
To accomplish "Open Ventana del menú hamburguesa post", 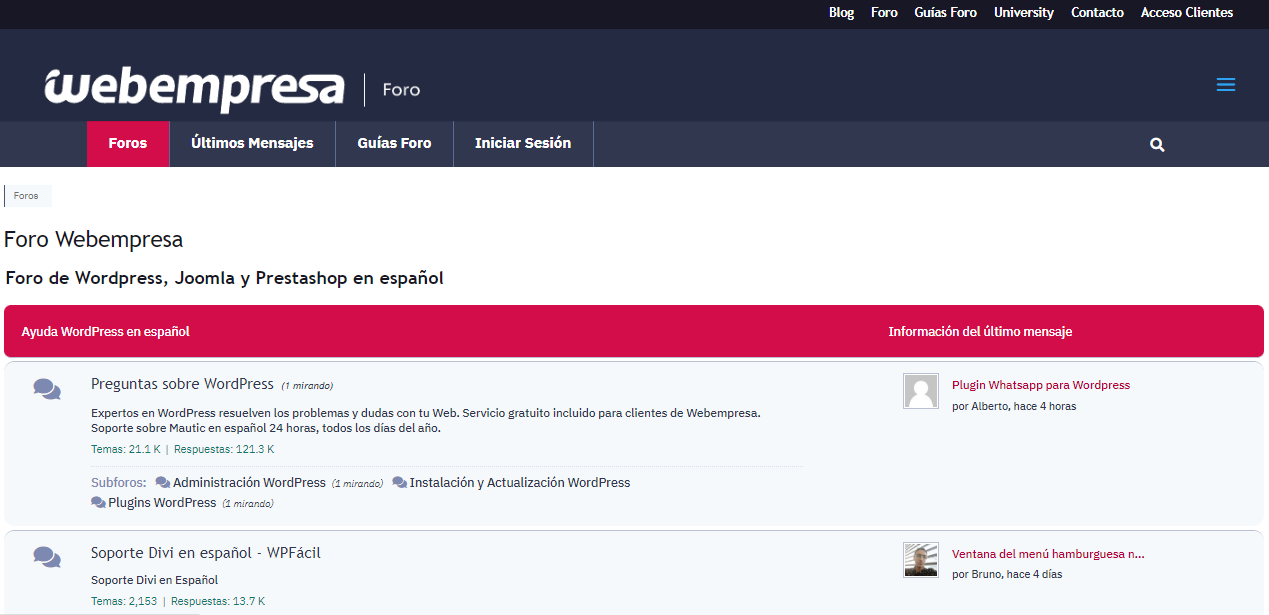I will tap(1048, 553).
